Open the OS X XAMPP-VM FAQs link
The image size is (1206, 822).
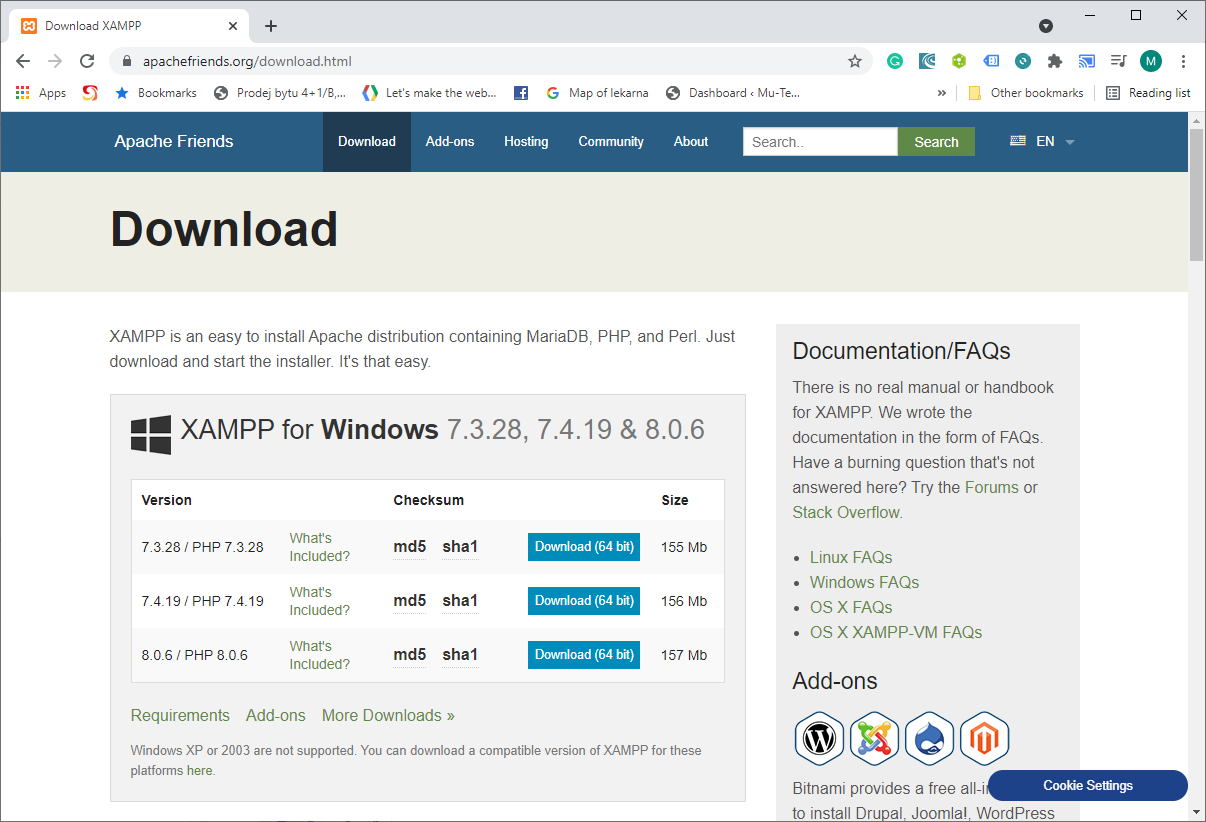(896, 633)
